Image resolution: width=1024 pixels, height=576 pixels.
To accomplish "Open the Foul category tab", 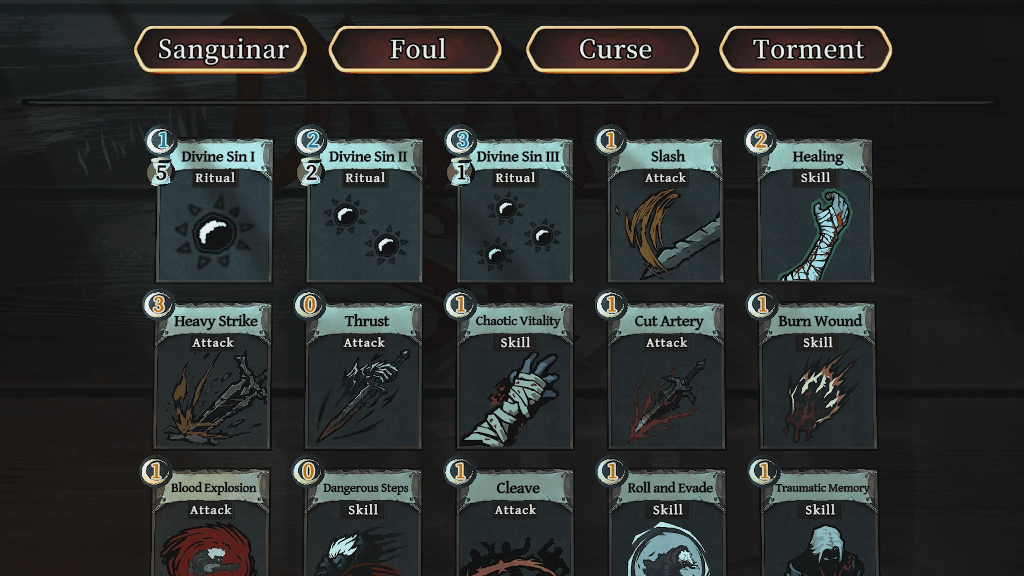I will tap(415, 50).
